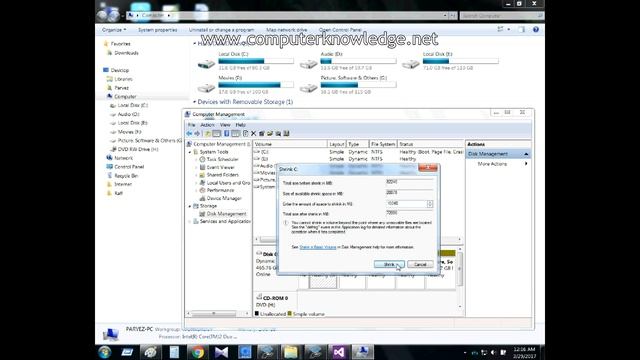Click the shrink amount input field
This screenshot has height=360, width=640.
pyautogui.click(x=407, y=203)
